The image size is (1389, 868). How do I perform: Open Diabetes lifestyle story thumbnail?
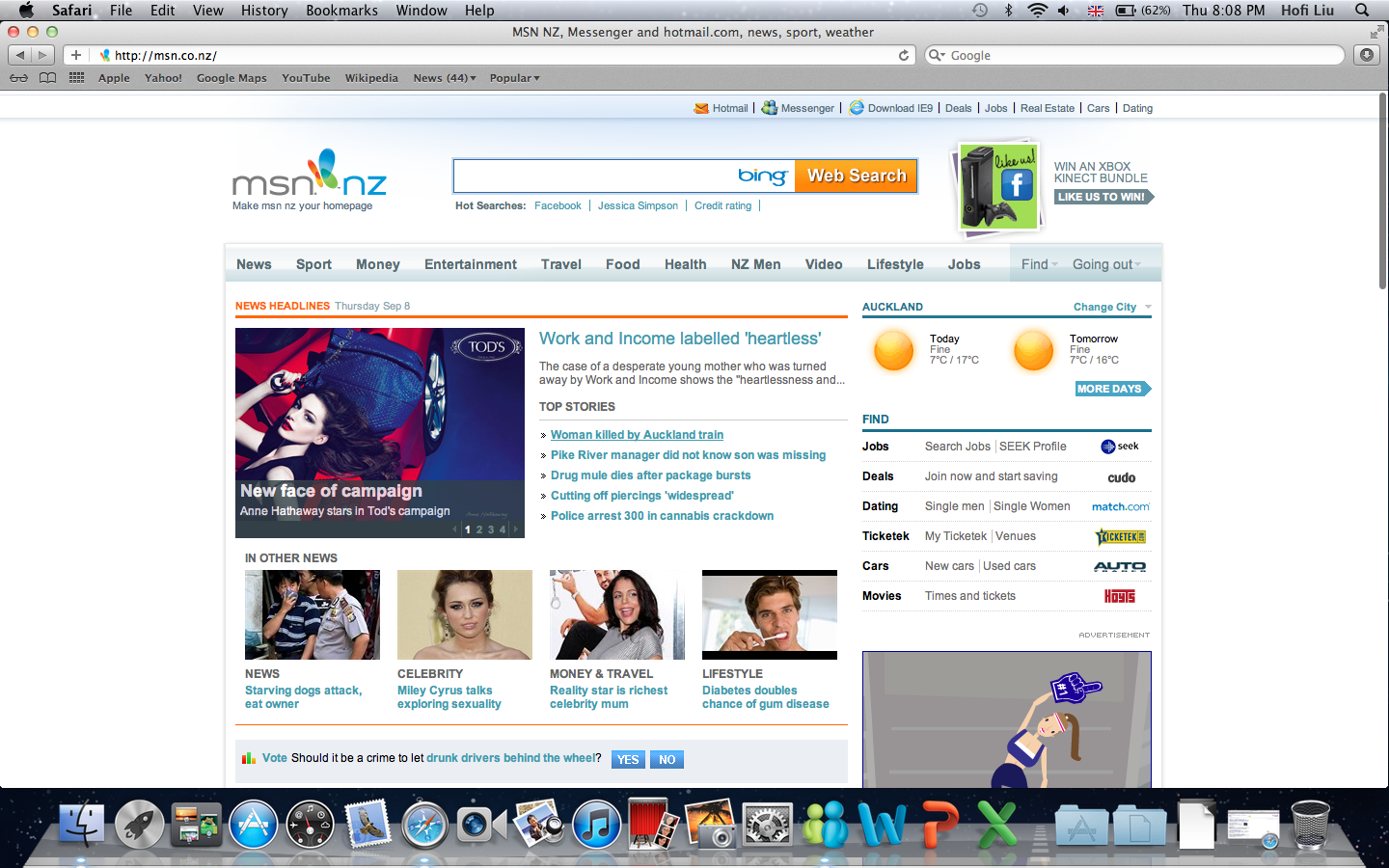[x=770, y=614]
